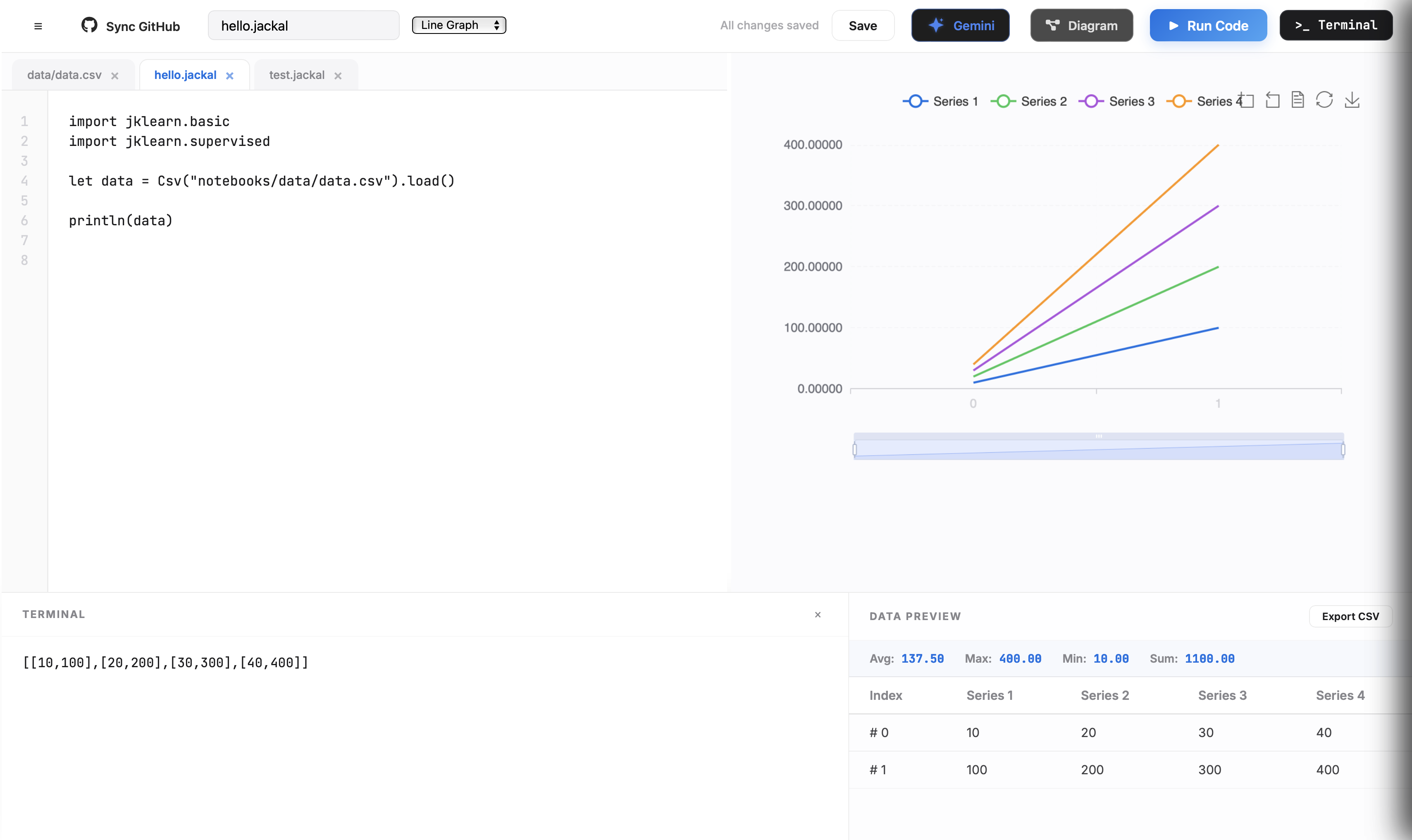
Task: Switch to the test.jackal tab
Action: (x=296, y=75)
